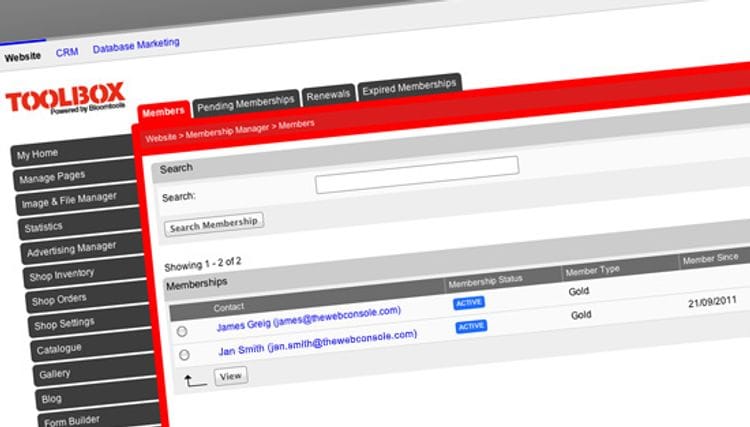Click the ACTIVE badge for Jan Smith

[471, 327]
